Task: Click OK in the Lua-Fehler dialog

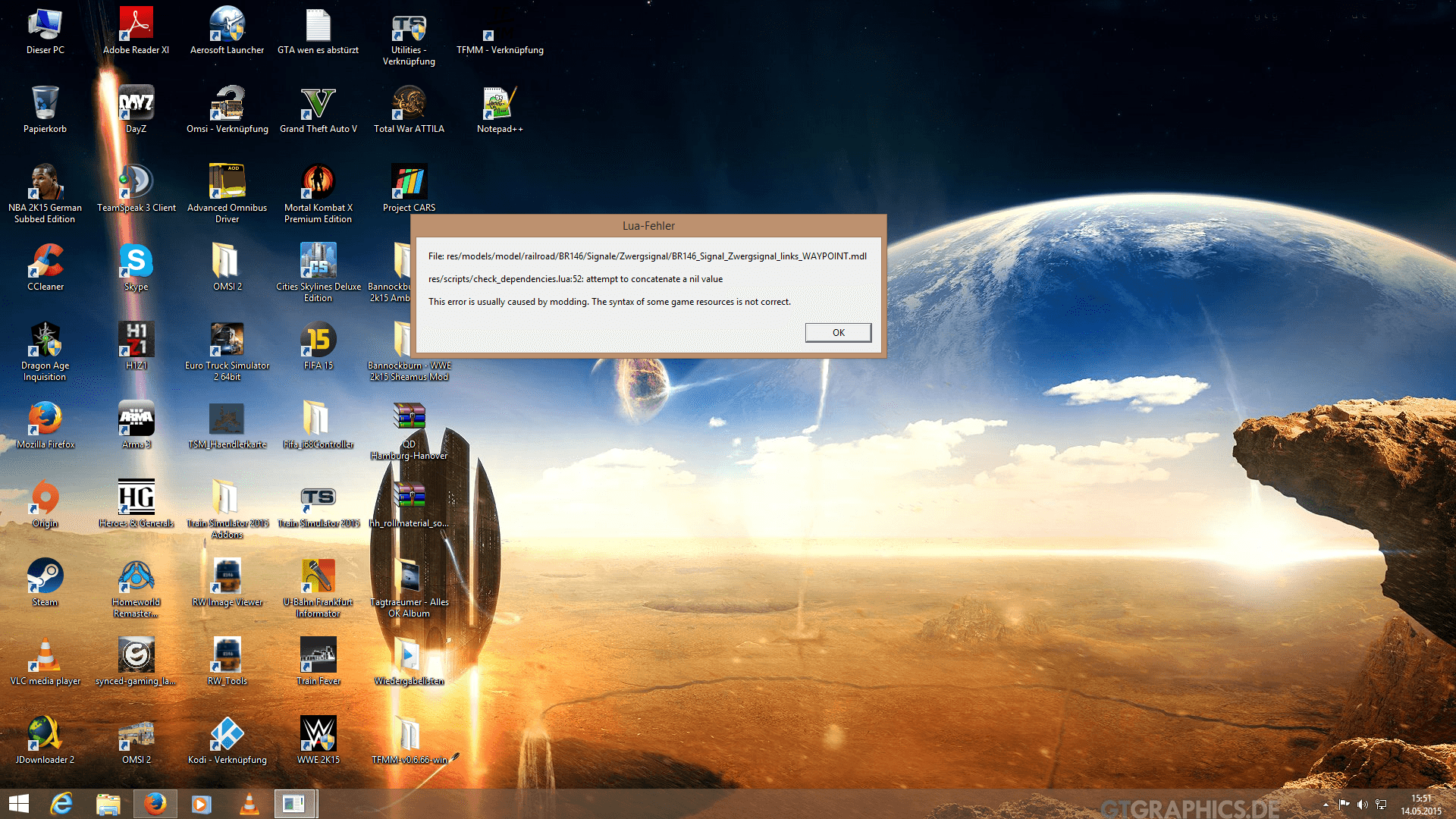Action: coord(838,332)
